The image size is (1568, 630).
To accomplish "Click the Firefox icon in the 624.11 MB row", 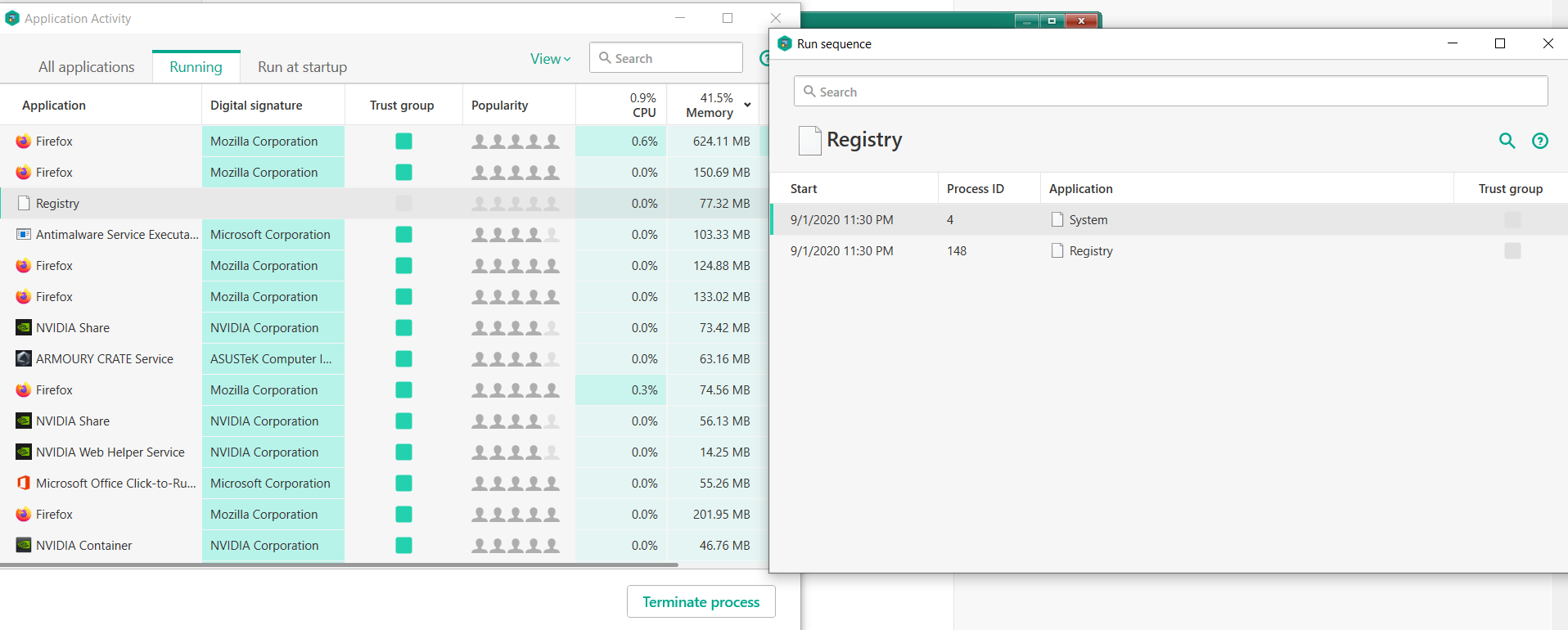I will (x=24, y=142).
